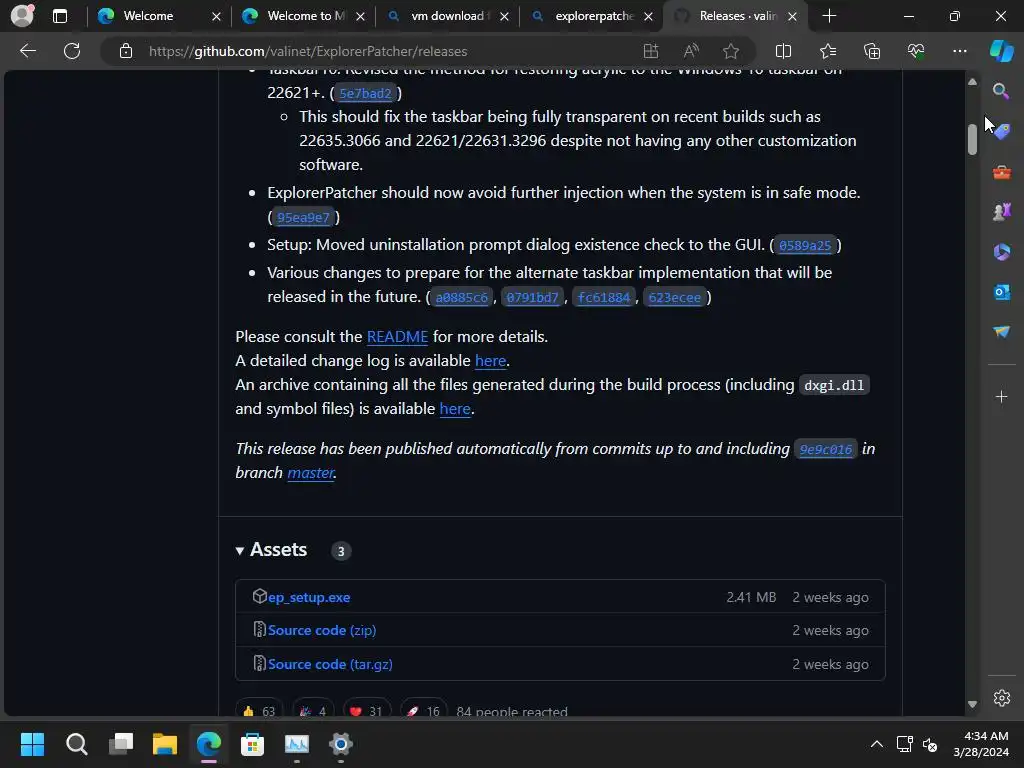The width and height of the screenshot is (1024, 768).
Task: Open the profile avatar menu
Action: (22, 16)
